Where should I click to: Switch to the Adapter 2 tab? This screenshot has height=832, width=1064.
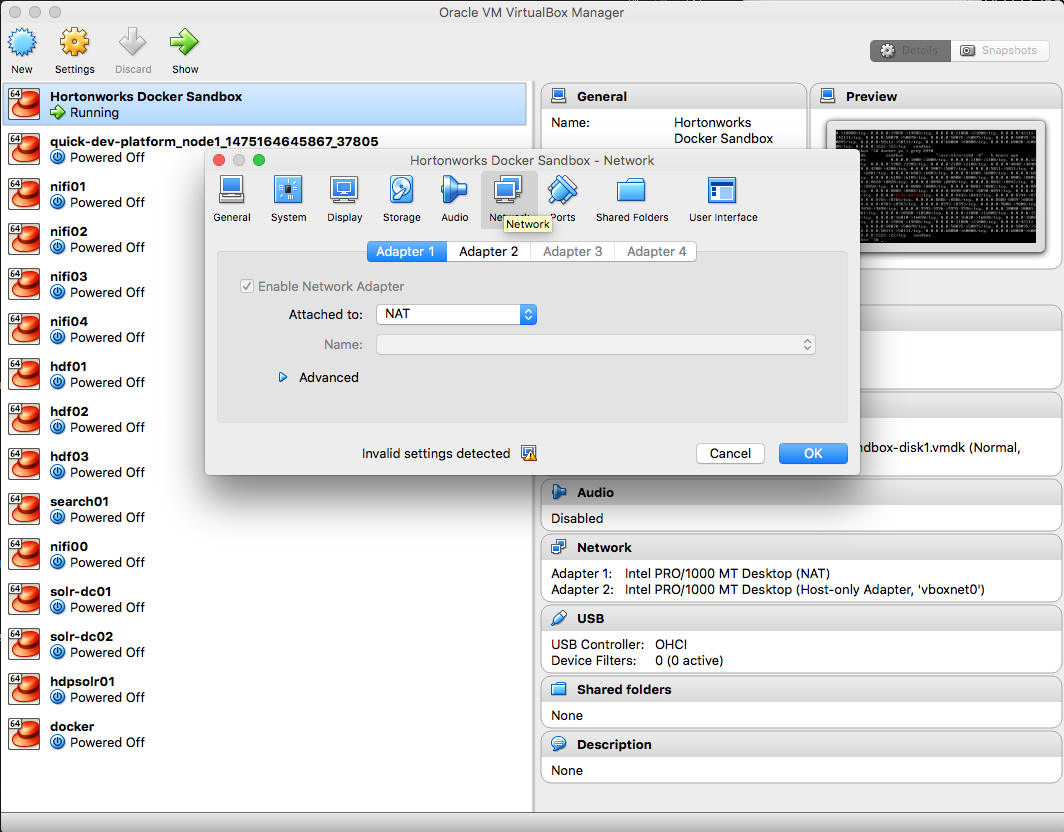[x=488, y=251]
